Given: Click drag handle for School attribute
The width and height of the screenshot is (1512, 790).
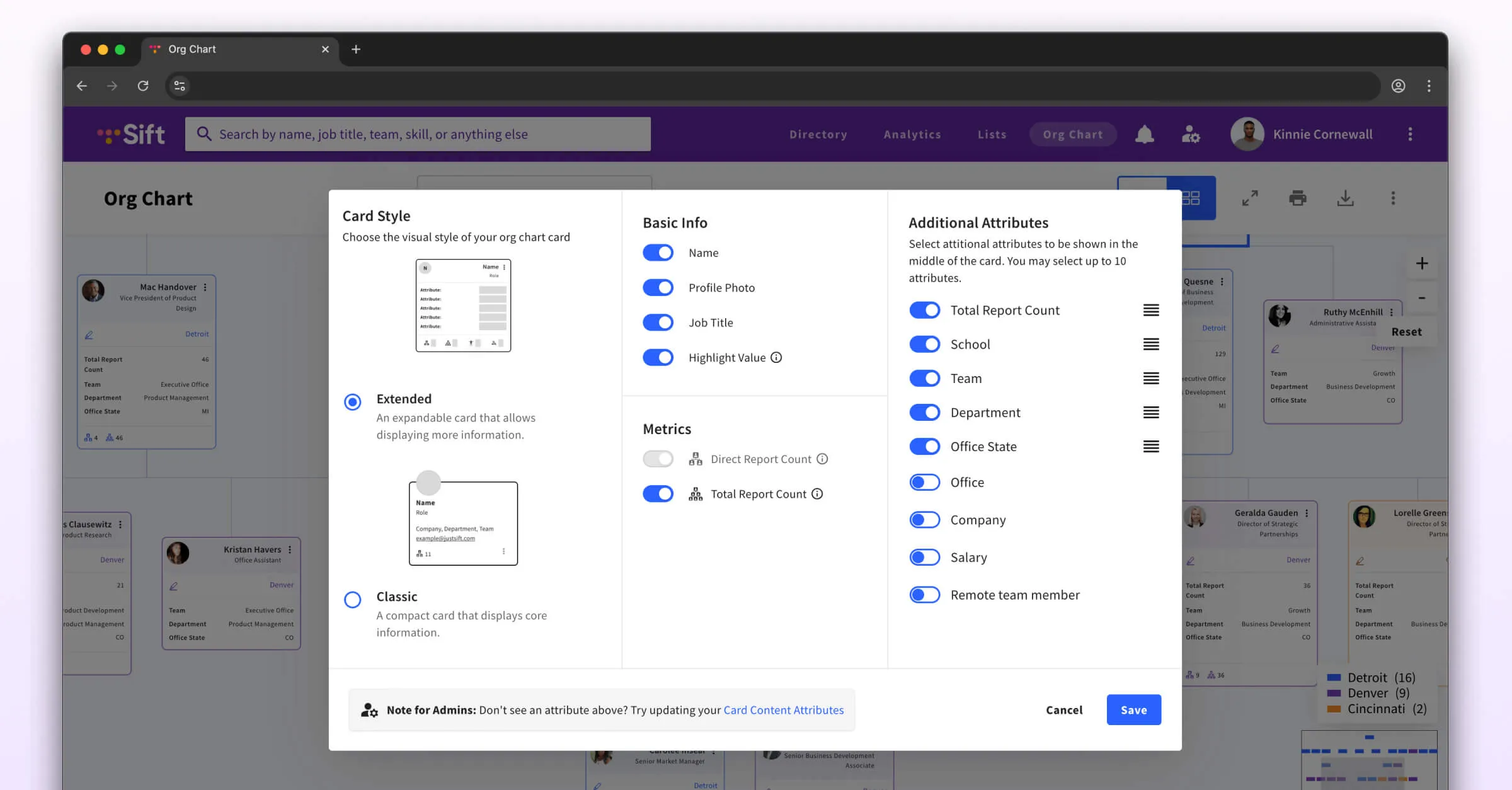Looking at the screenshot, I should [x=1151, y=344].
